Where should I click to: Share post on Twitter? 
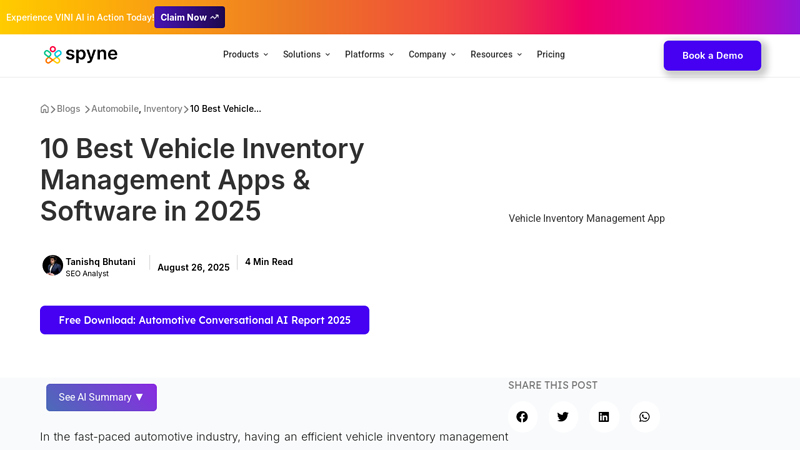click(x=563, y=417)
